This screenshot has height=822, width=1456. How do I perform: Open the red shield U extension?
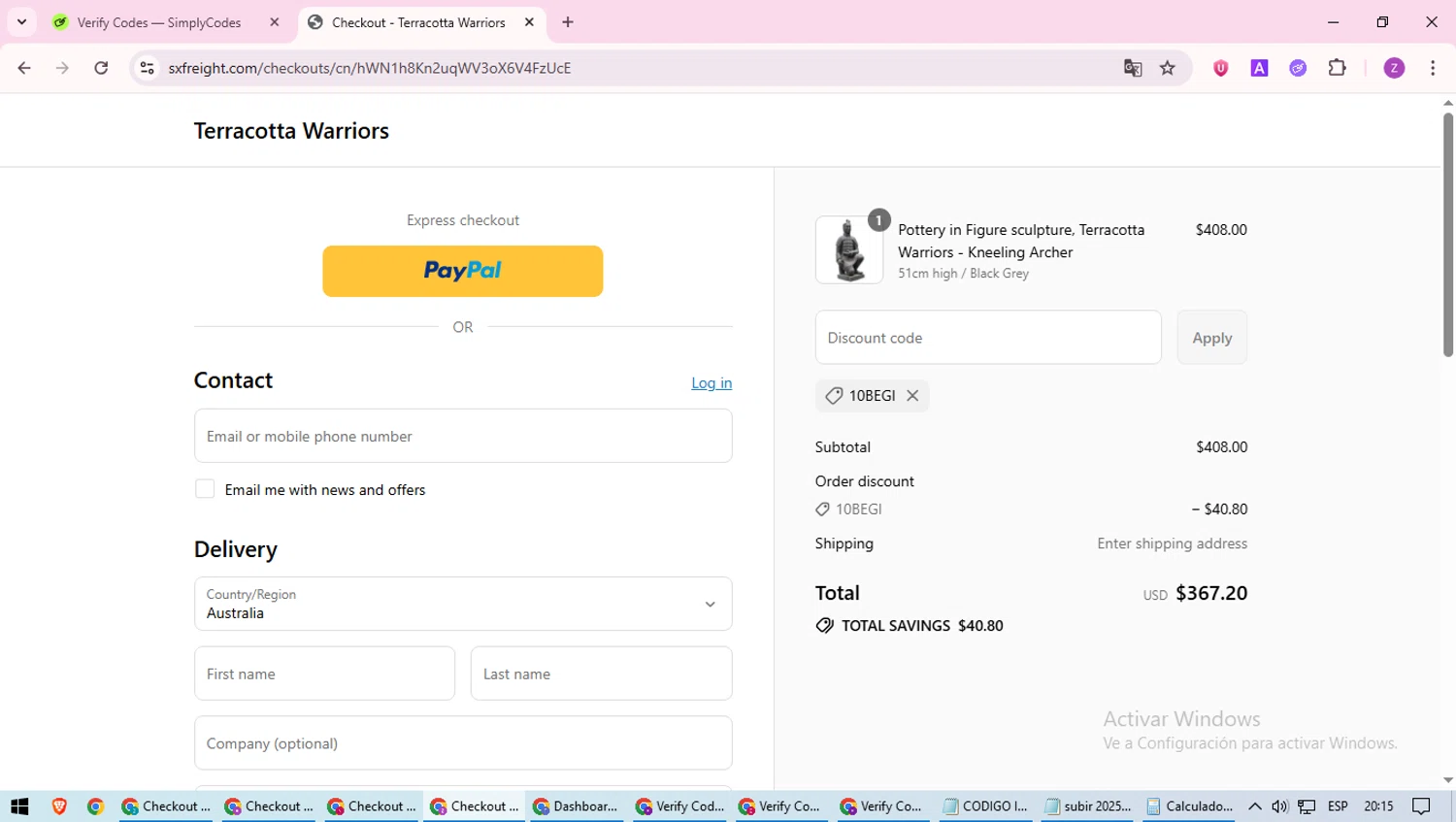coord(1220,68)
